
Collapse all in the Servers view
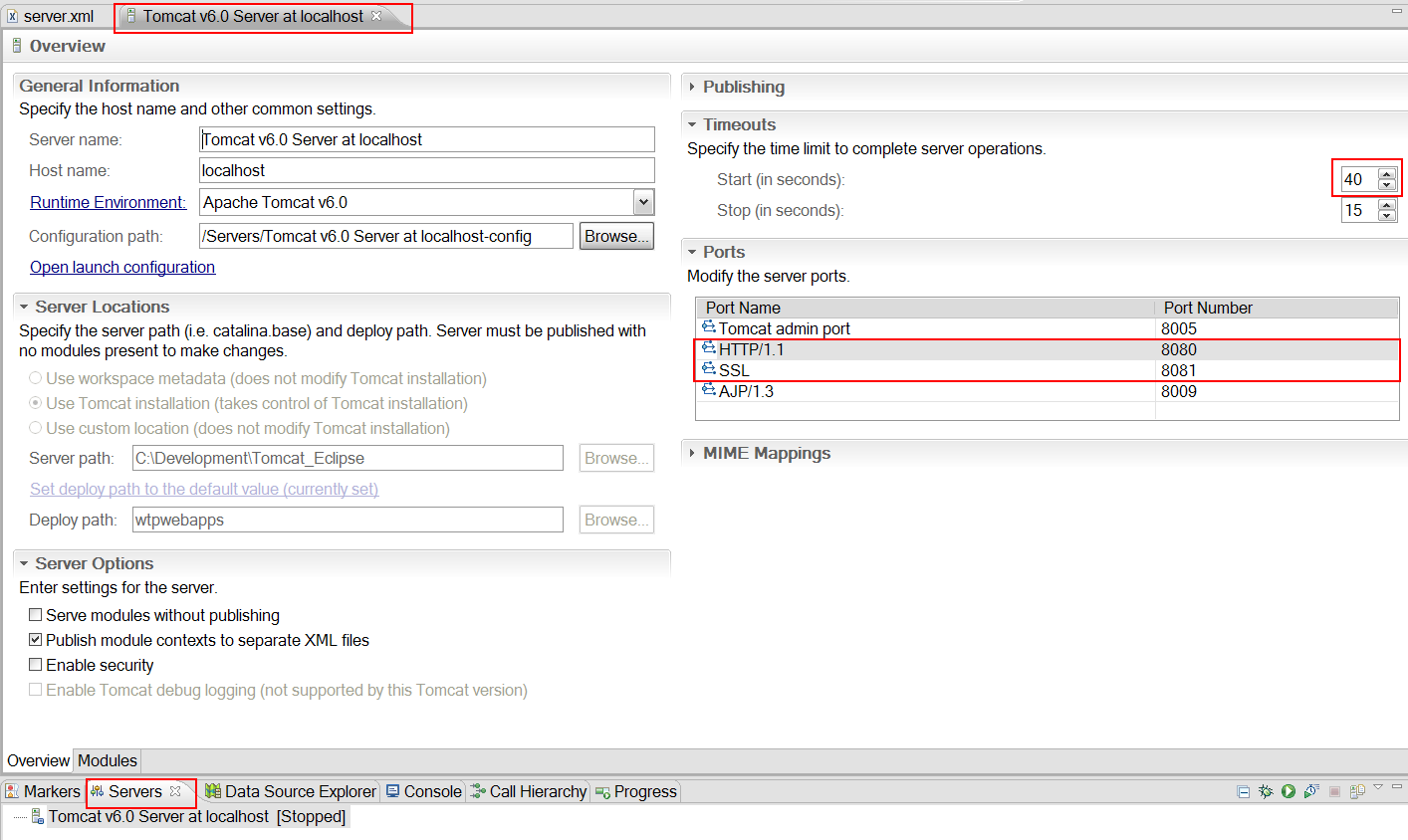[1243, 791]
